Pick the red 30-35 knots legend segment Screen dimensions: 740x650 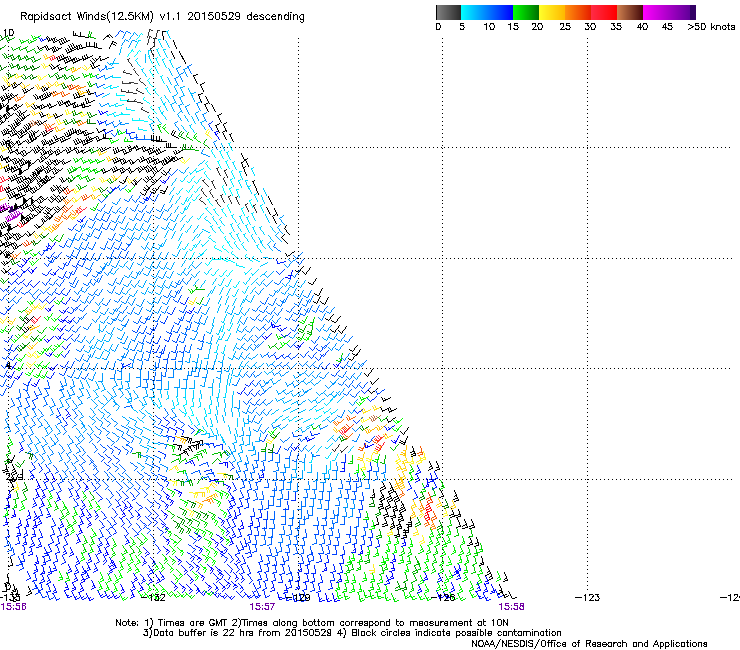(604, 12)
